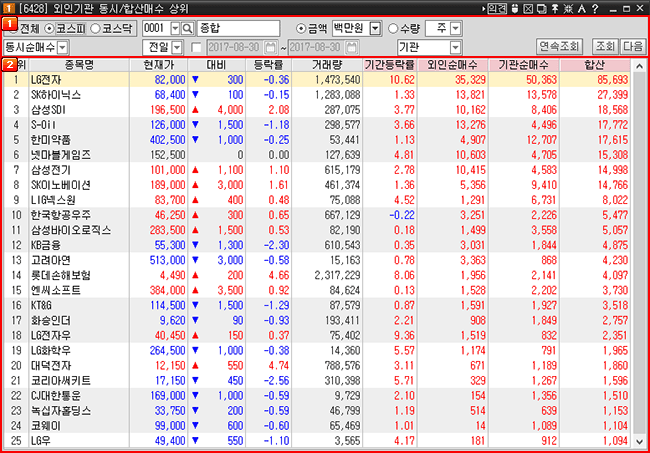Viewport: 650px width, 453px height.
Task: Sort by the 등락률 column header
Action: pyautogui.click(x=269, y=65)
